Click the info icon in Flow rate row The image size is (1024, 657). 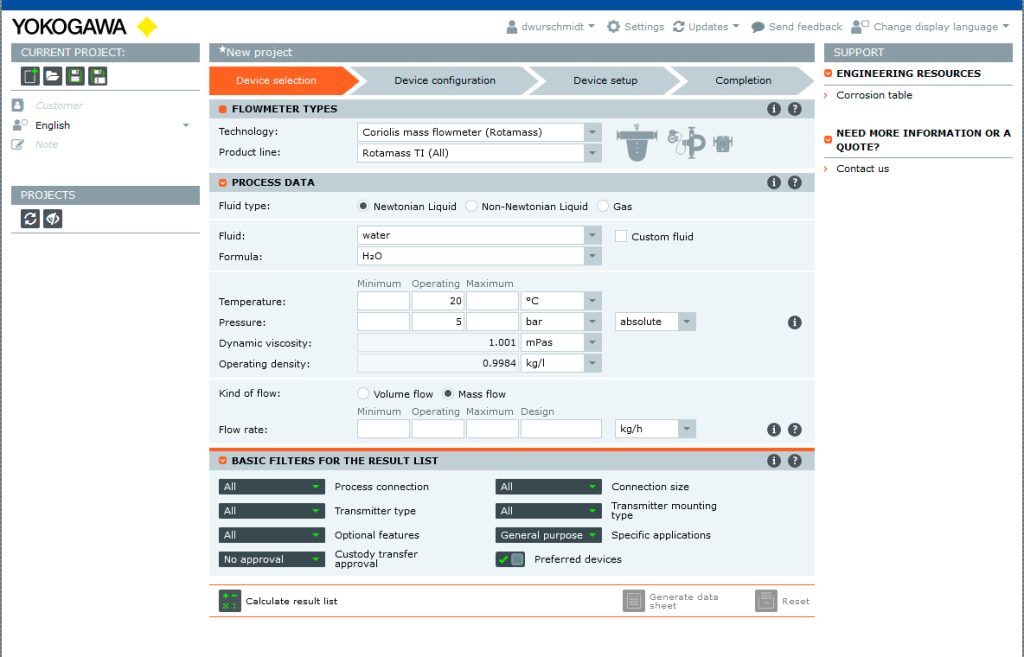[x=774, y=429]
